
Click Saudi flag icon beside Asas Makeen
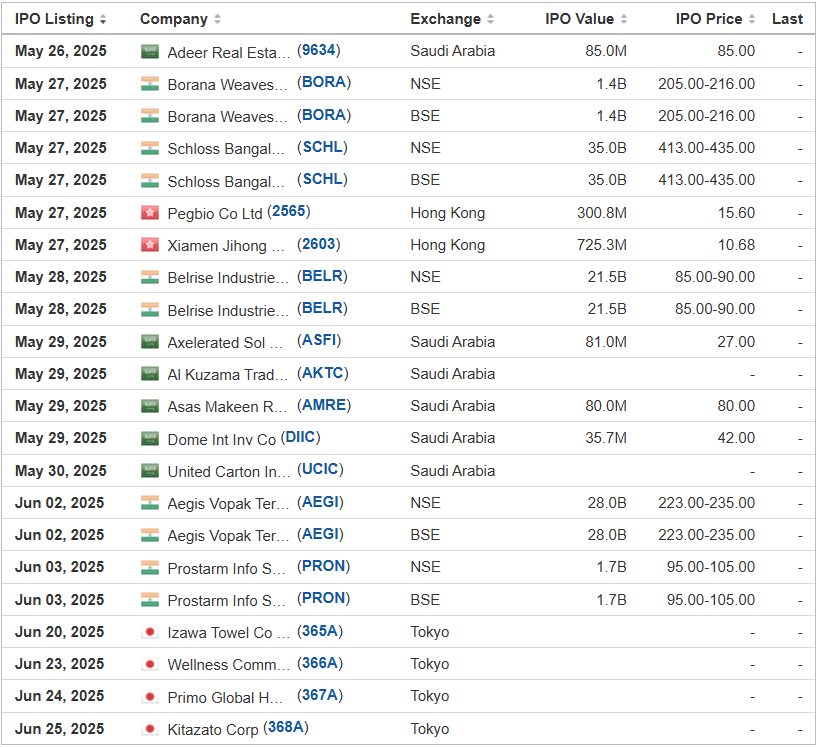coord(150,406)
